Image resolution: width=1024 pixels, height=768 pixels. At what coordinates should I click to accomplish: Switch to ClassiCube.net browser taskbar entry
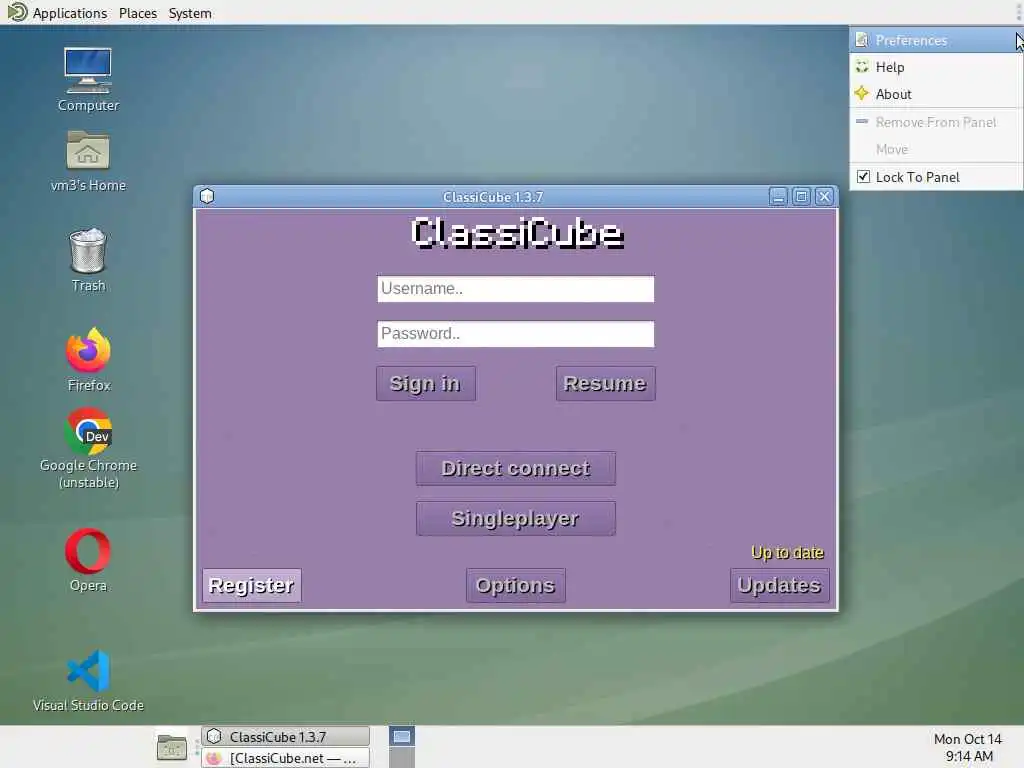point(285,758)
